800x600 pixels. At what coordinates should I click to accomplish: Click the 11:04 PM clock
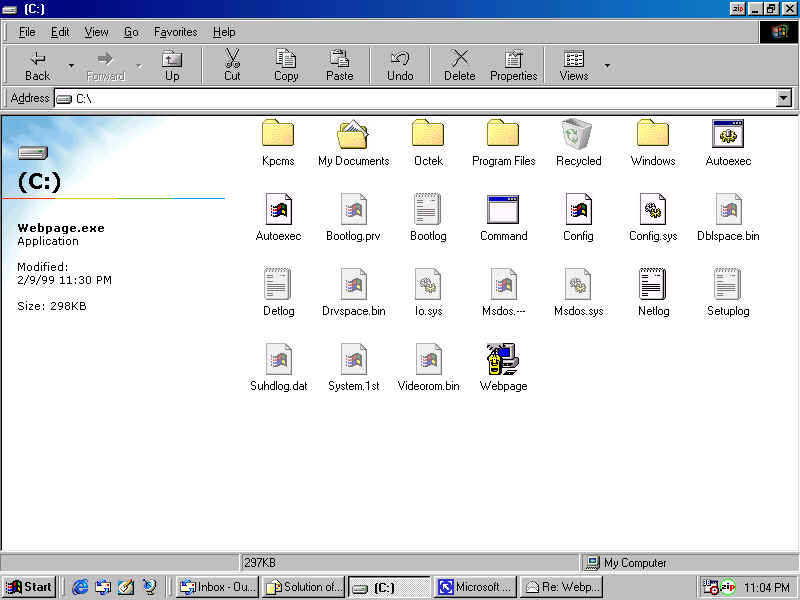[x=767, y=587]
